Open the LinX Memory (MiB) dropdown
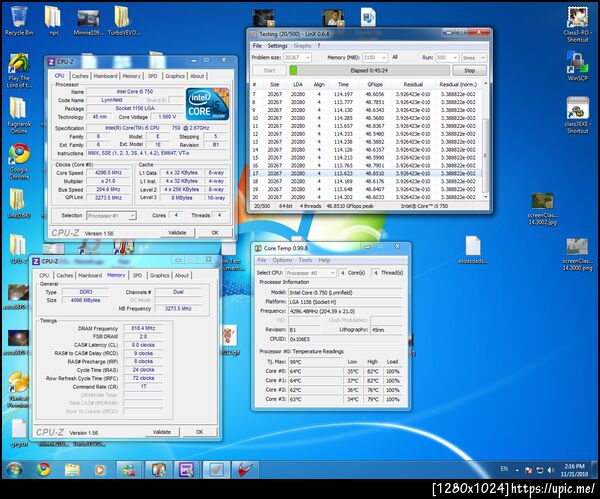 click(x=375, y=57)
